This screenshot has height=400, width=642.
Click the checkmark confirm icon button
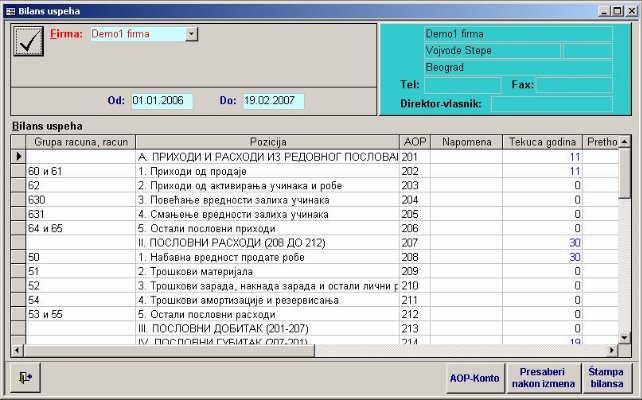tap(29, 42)
